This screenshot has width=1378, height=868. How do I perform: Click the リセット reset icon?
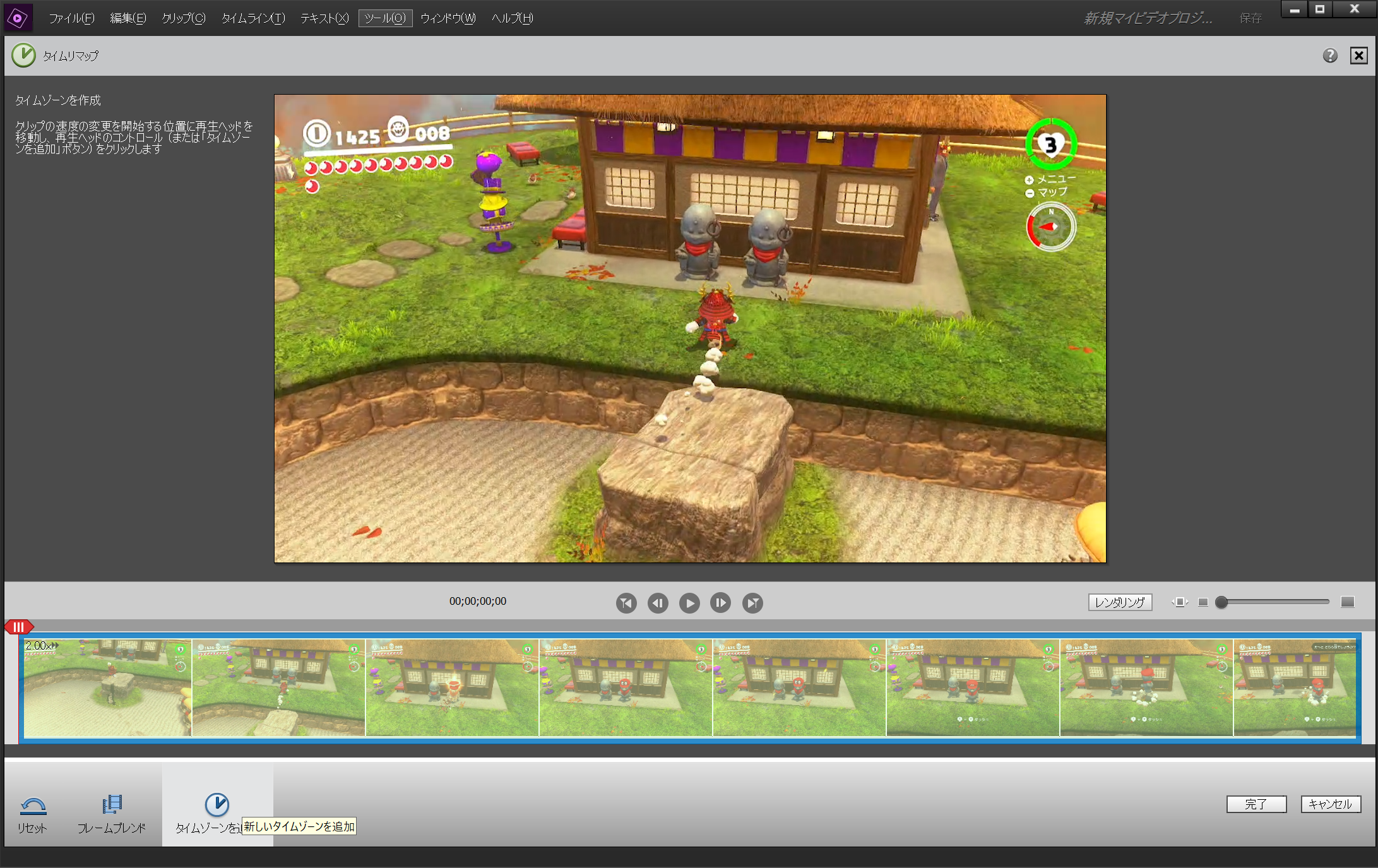click(x=33, y=806)
